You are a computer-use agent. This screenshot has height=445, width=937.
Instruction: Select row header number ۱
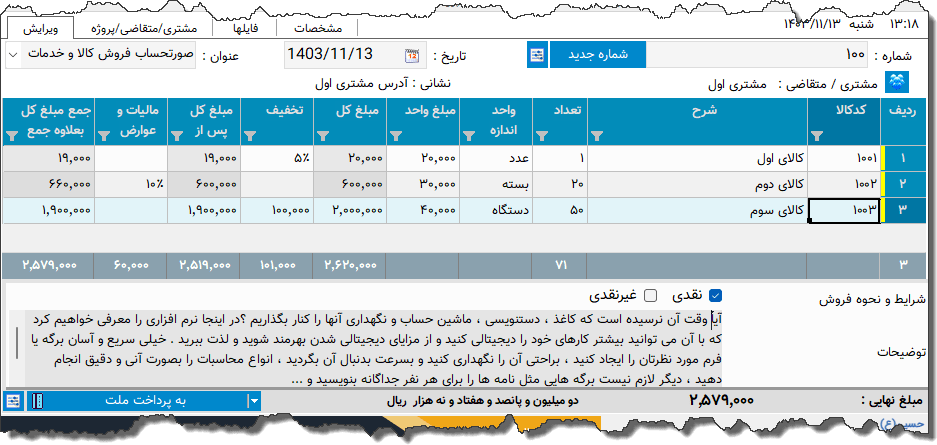[904, 158]
